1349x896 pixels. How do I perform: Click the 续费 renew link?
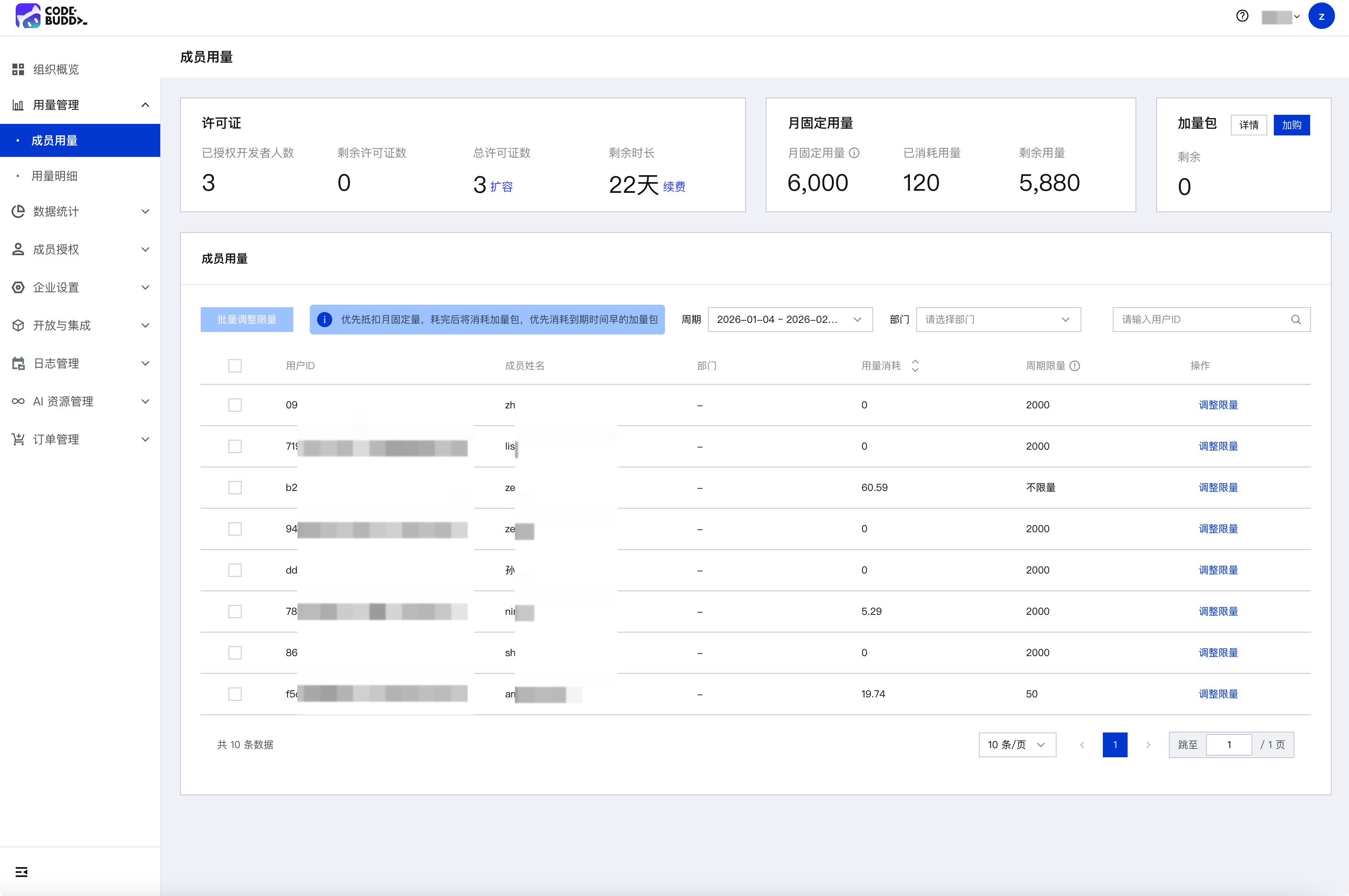pos(674,186)
